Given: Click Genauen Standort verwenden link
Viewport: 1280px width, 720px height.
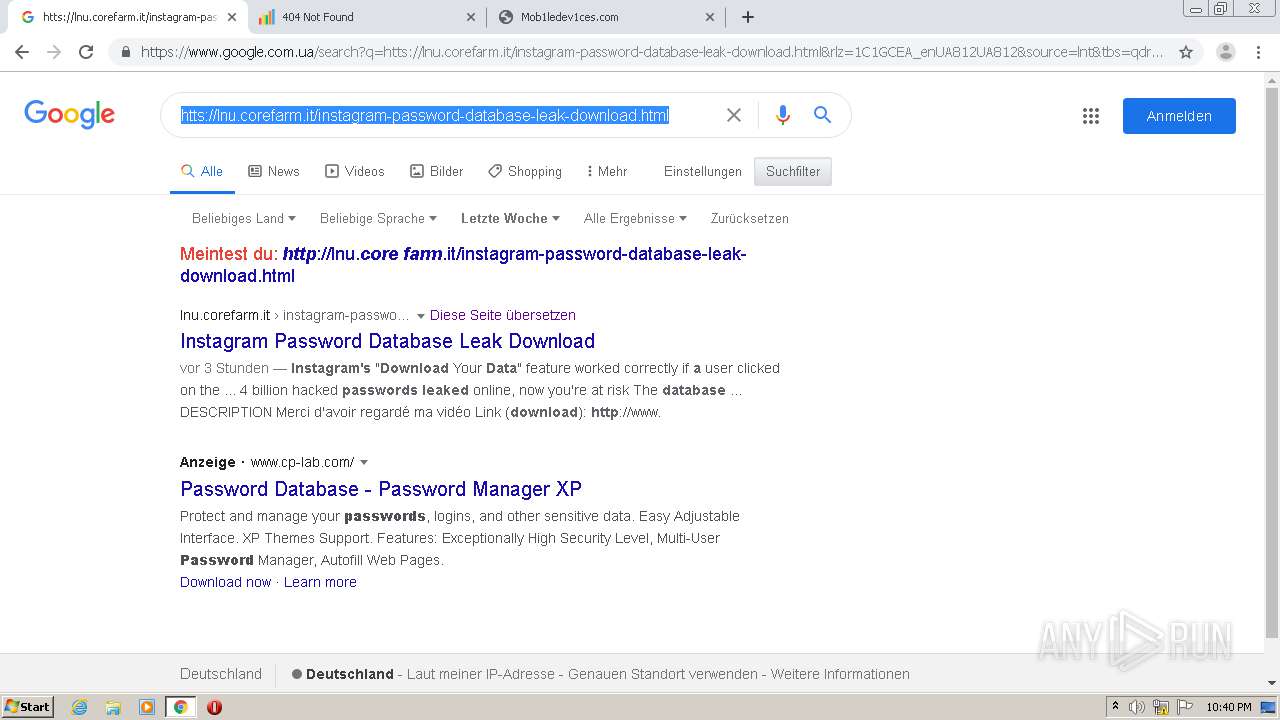Looking at the screenshot, I should [x=663, y=674].
